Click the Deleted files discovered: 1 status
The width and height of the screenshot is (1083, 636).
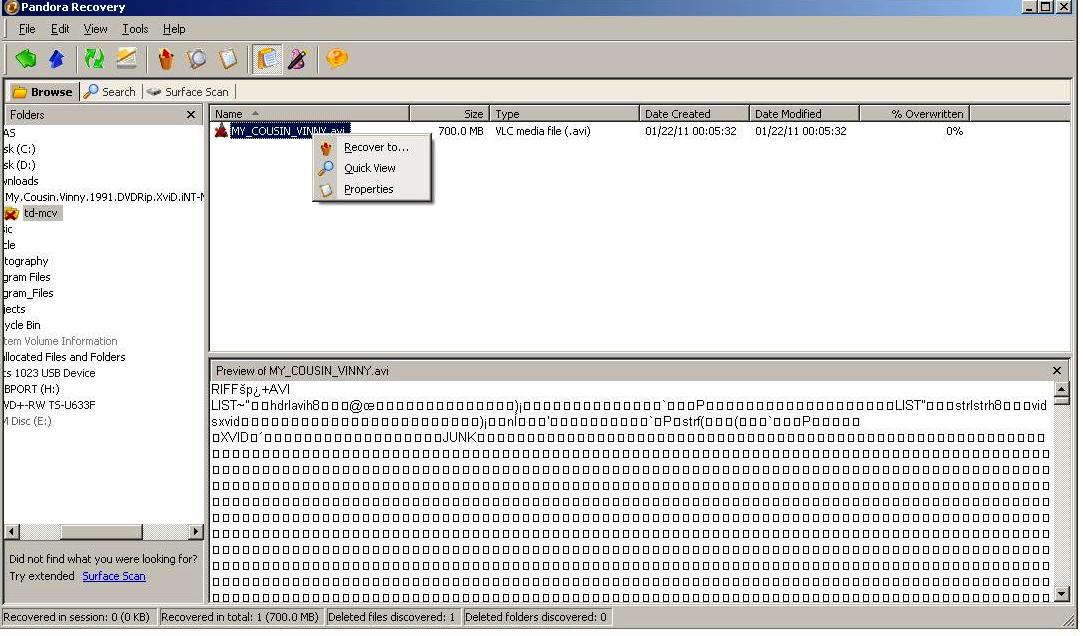click(392, 617)
